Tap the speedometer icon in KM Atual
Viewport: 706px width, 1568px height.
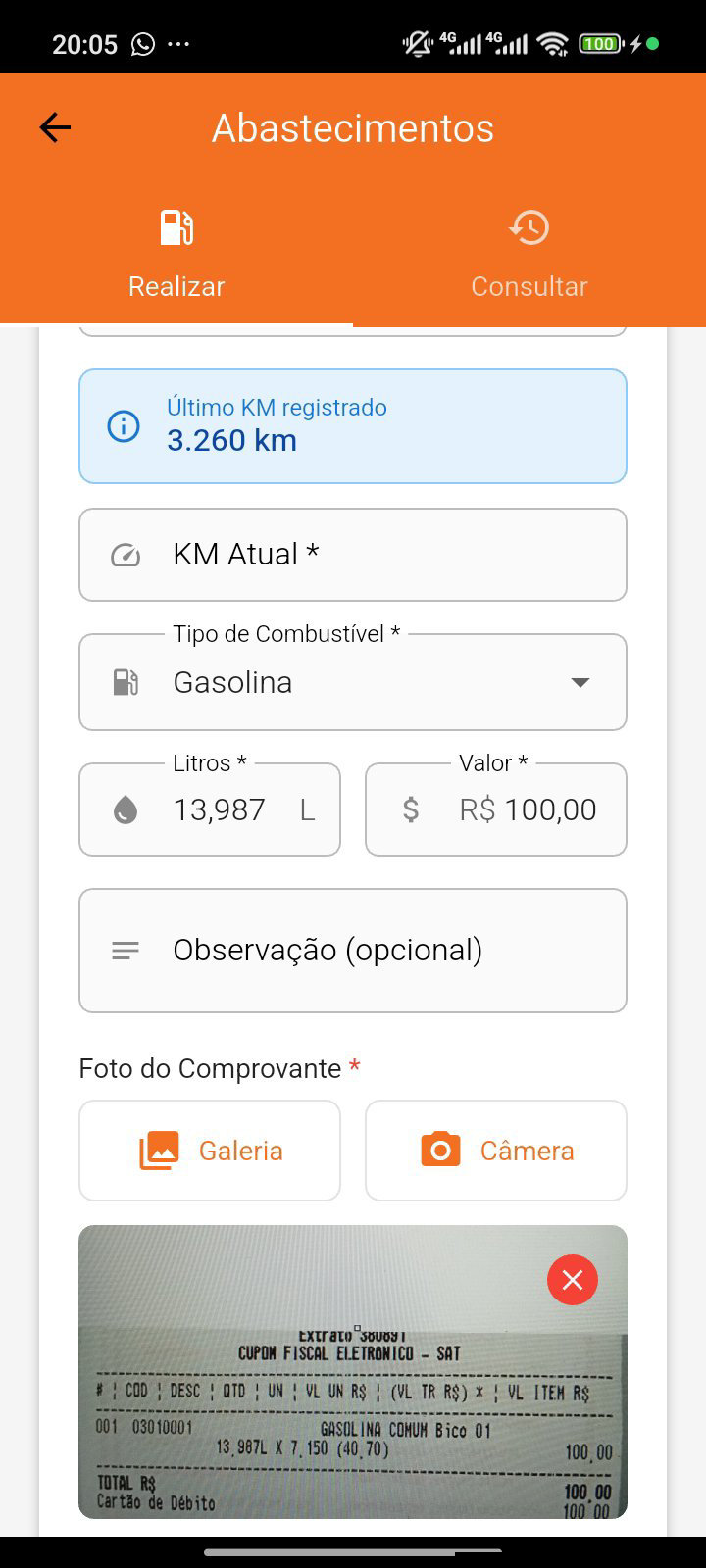126,556
